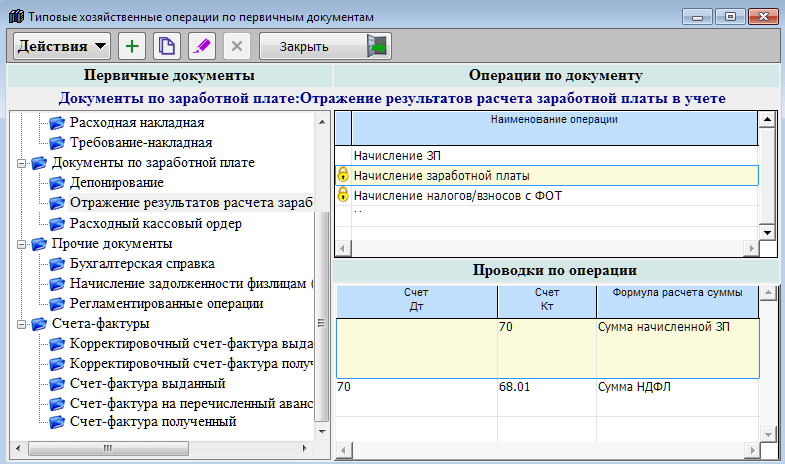Click the operations list's scroll up arrow
Viewport: 785px width, 464px height.
(x=767, y=120)
